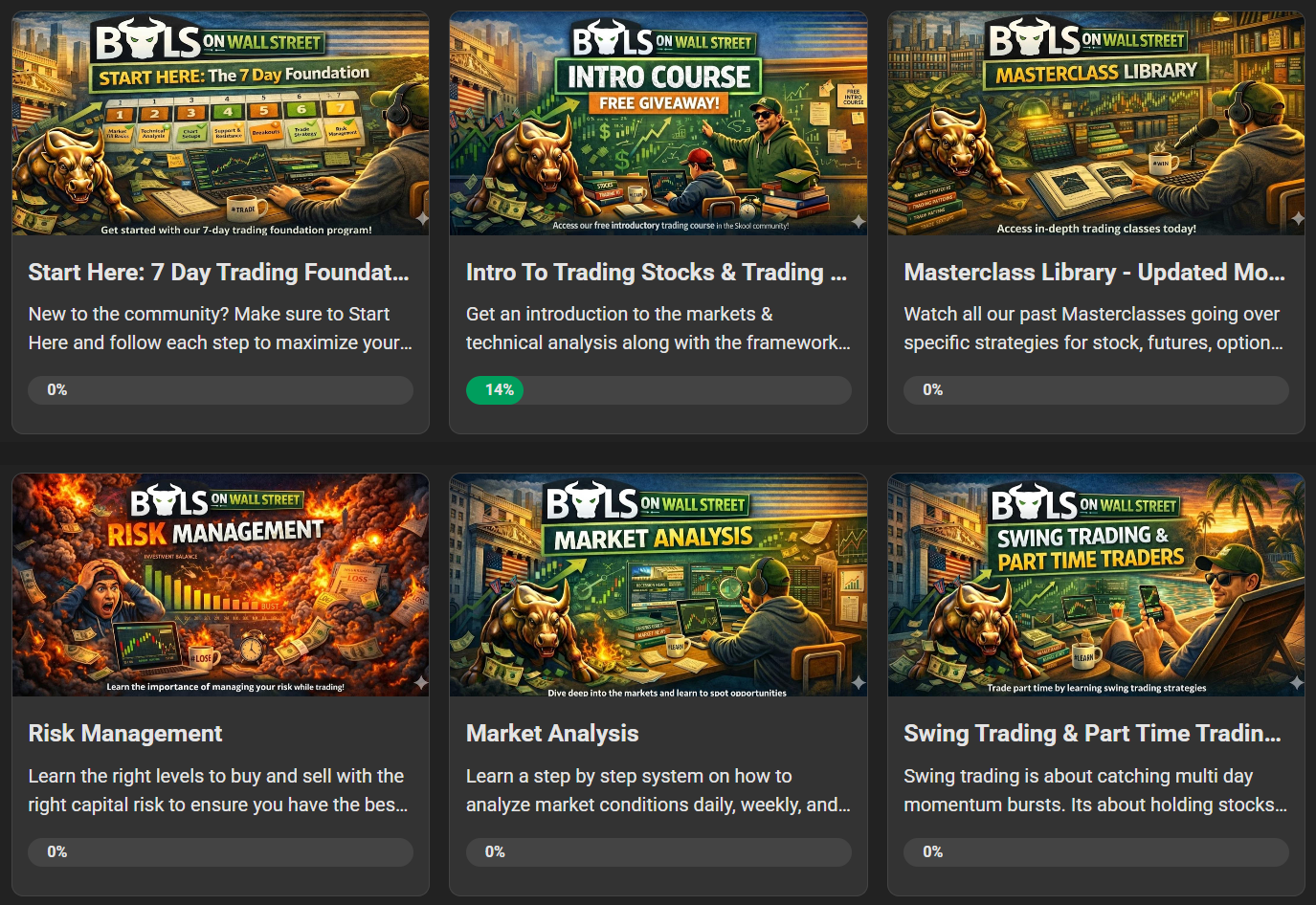Click the "Market Analysis" course title
The width and height of the screenshot is (1316, 905).
[552, 734]
